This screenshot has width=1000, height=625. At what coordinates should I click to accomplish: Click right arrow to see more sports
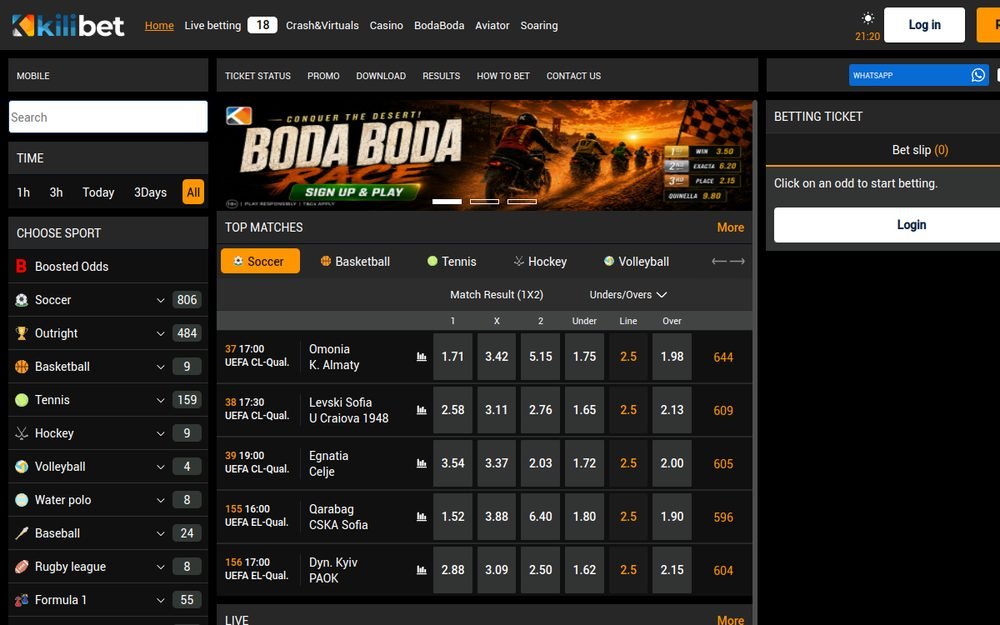coord(737,261)
